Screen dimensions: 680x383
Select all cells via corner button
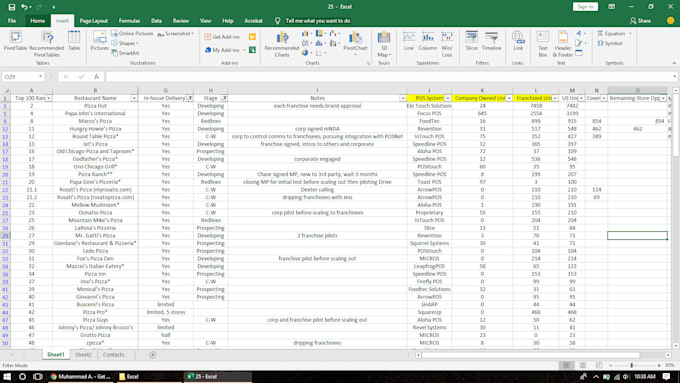pyautogui.click(x=6, y=91)
